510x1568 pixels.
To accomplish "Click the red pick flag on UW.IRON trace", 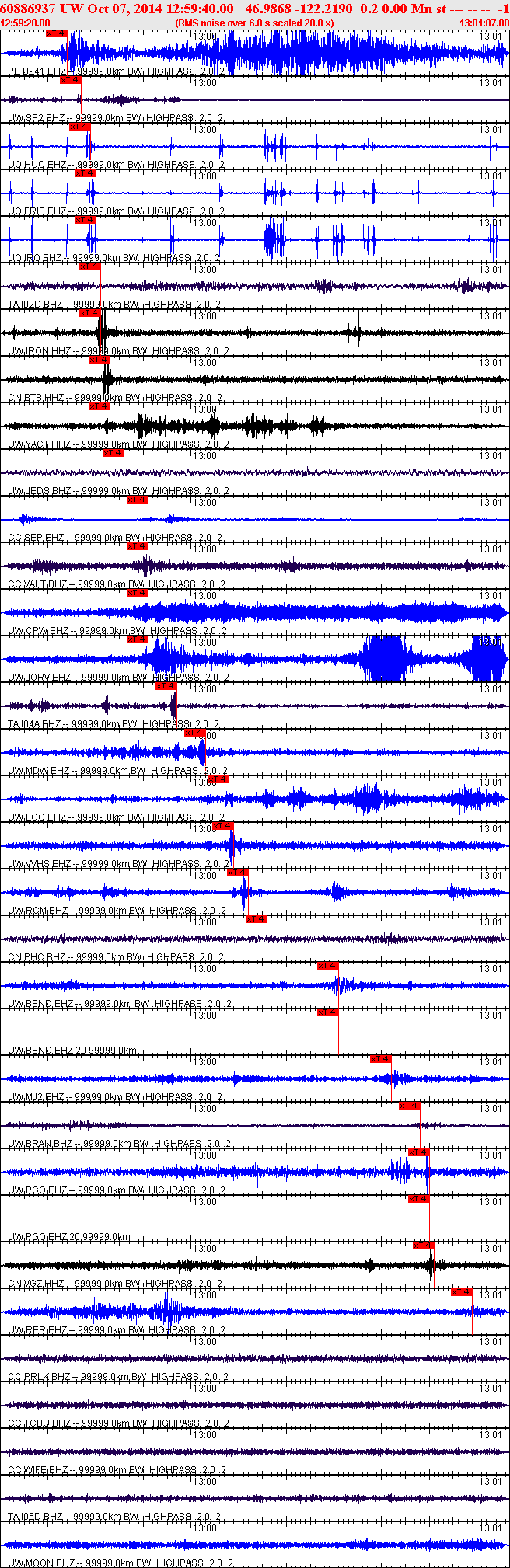I will [89, 313].
